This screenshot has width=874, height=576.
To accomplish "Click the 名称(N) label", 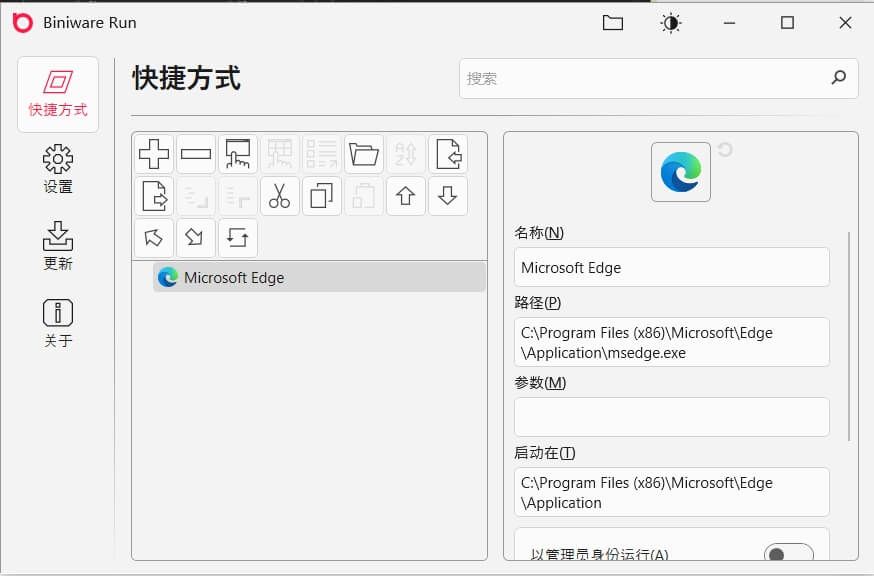I will [539, 233].
